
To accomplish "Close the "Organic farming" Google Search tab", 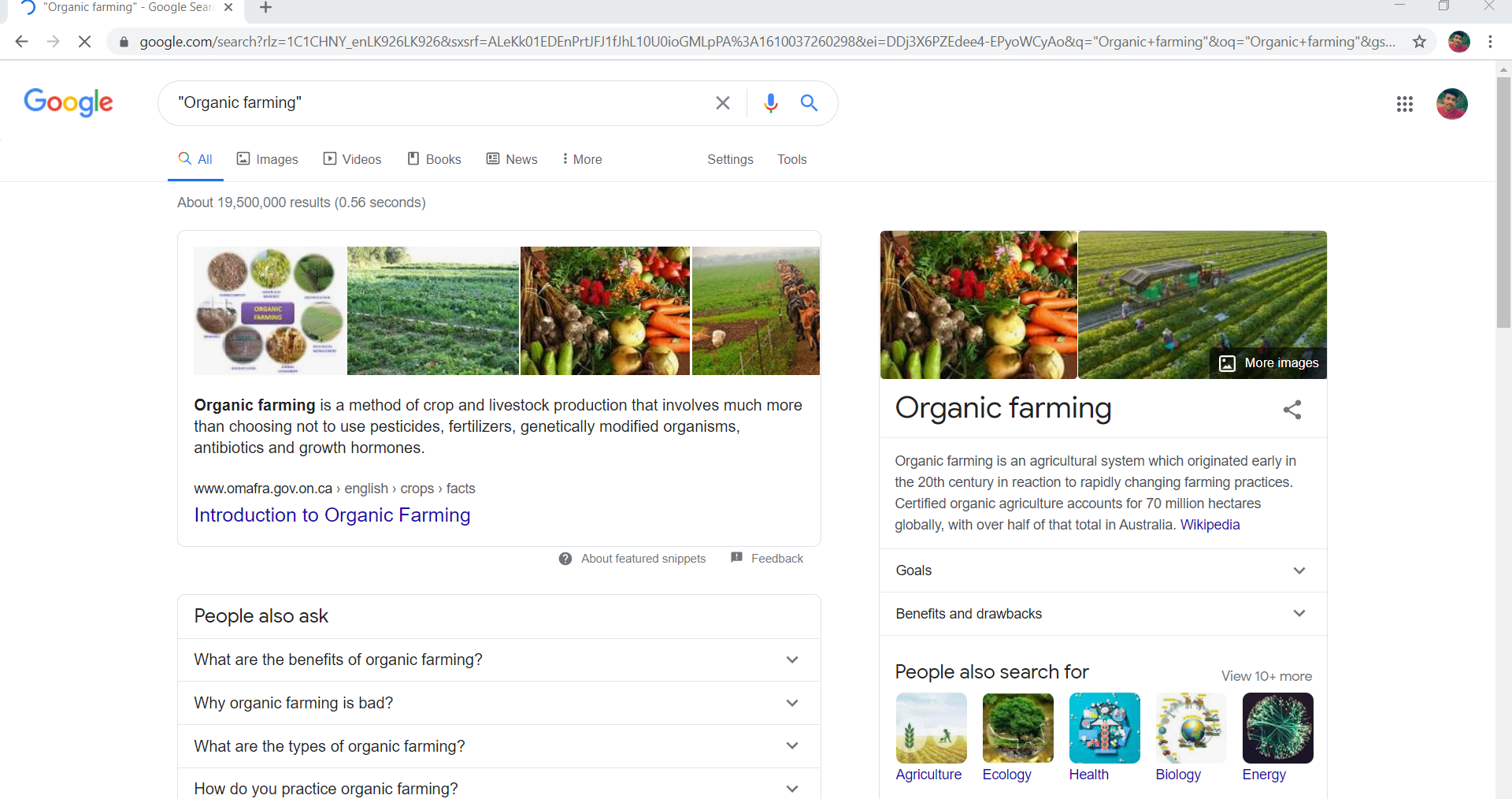I will 228,7.
